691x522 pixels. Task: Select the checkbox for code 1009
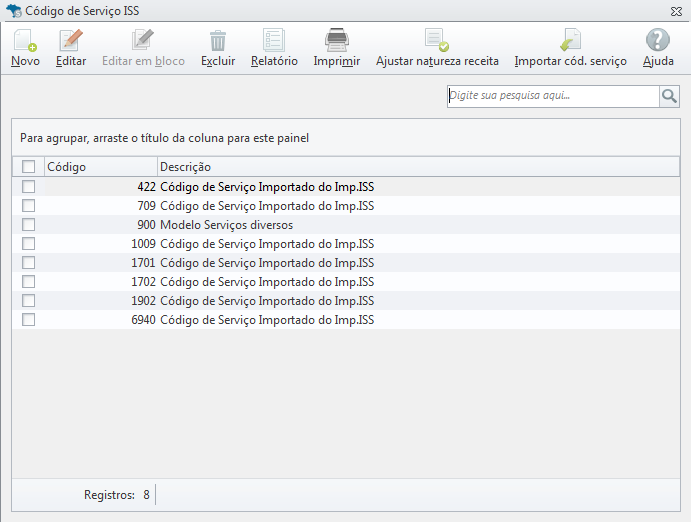pos(29,243)
